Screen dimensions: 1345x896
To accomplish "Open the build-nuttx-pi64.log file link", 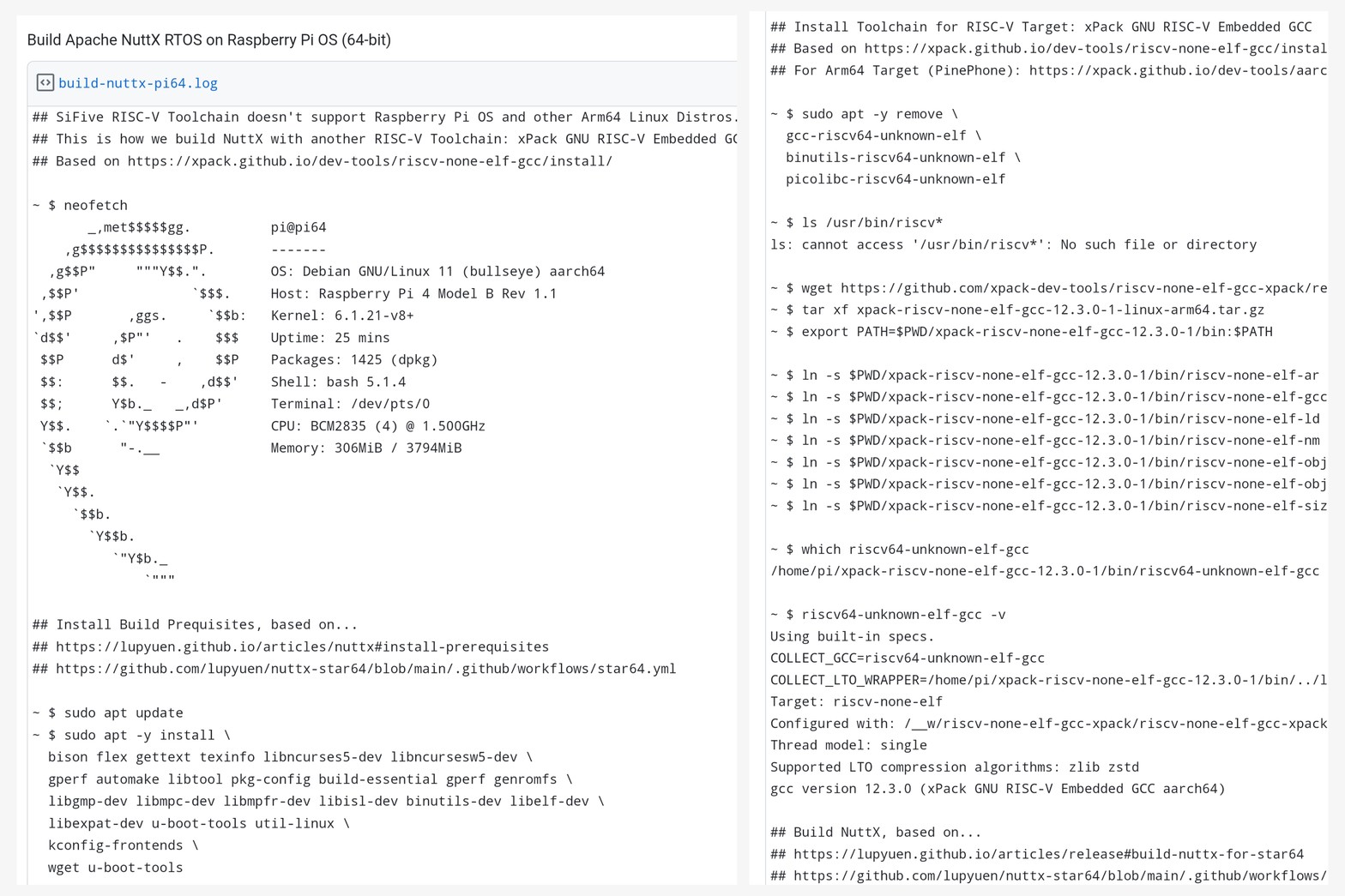I will coord(137,83).
